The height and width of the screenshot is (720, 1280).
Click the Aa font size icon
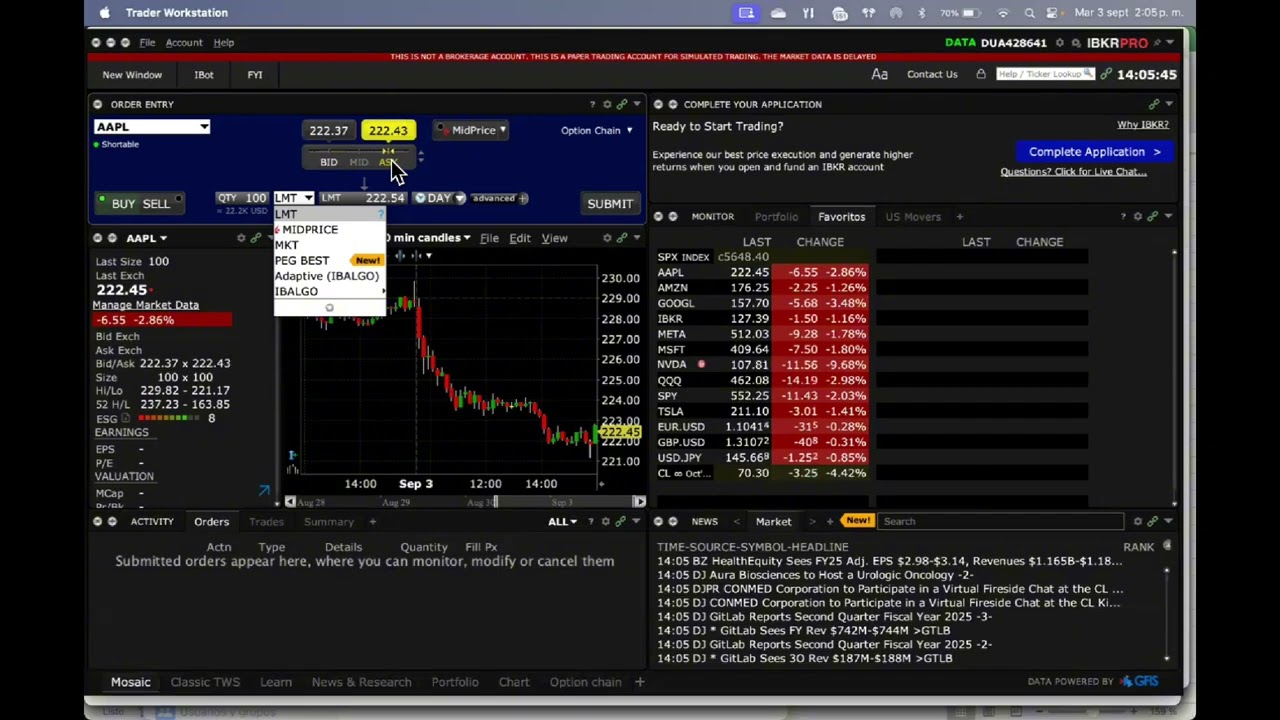point(879,74)
